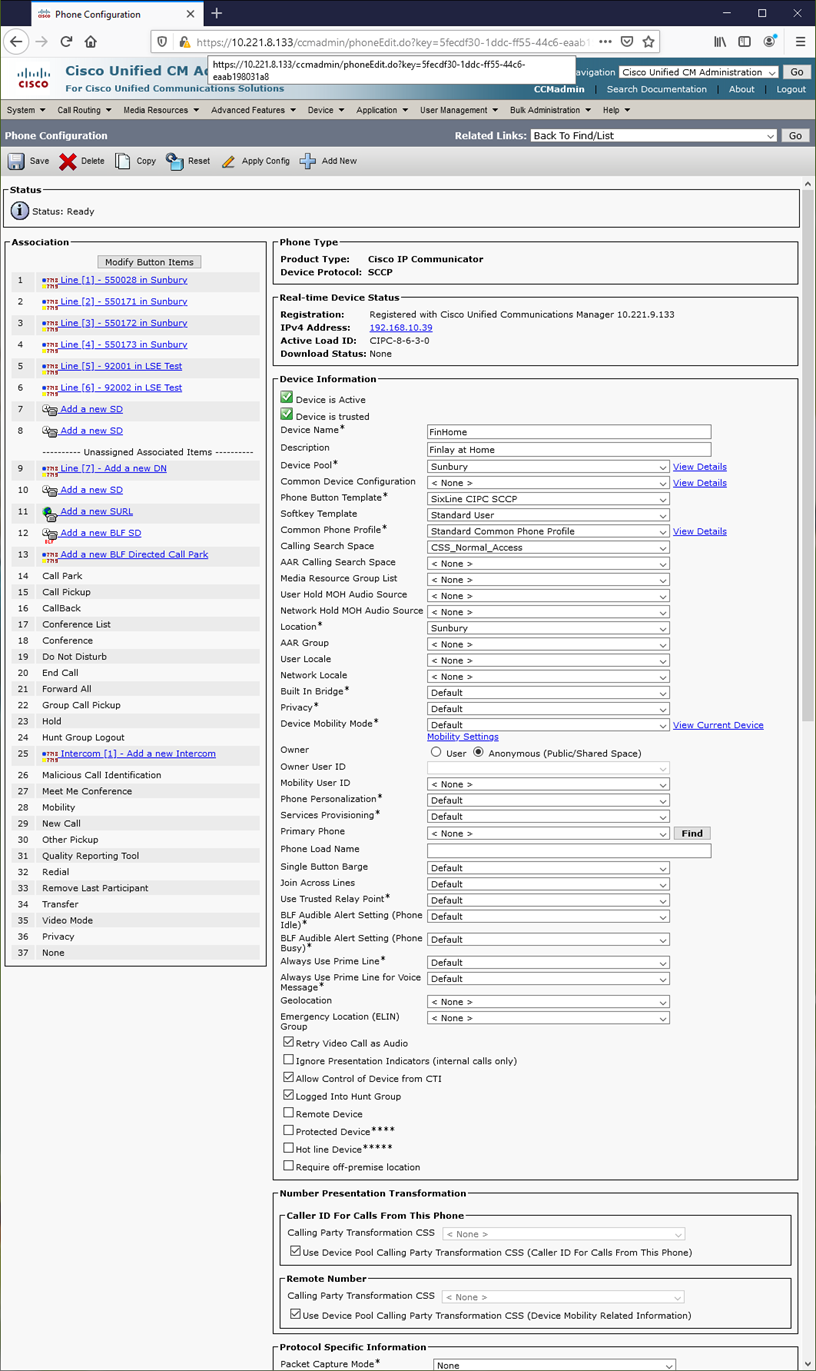Expand the Calling Search Space dropdown
The height and width of the screenshot is (1371, 816).
548,548
